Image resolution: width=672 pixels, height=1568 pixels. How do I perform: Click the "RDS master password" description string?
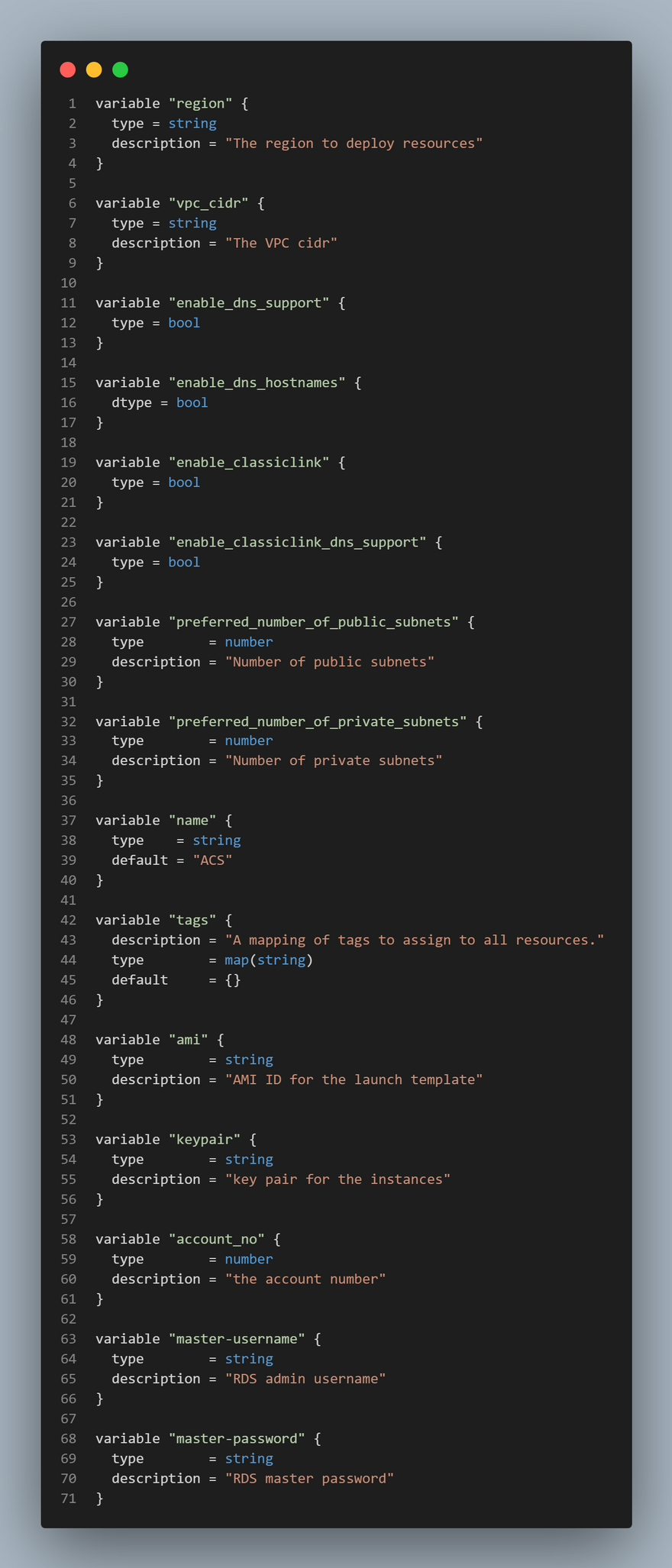click(309, 1478)
